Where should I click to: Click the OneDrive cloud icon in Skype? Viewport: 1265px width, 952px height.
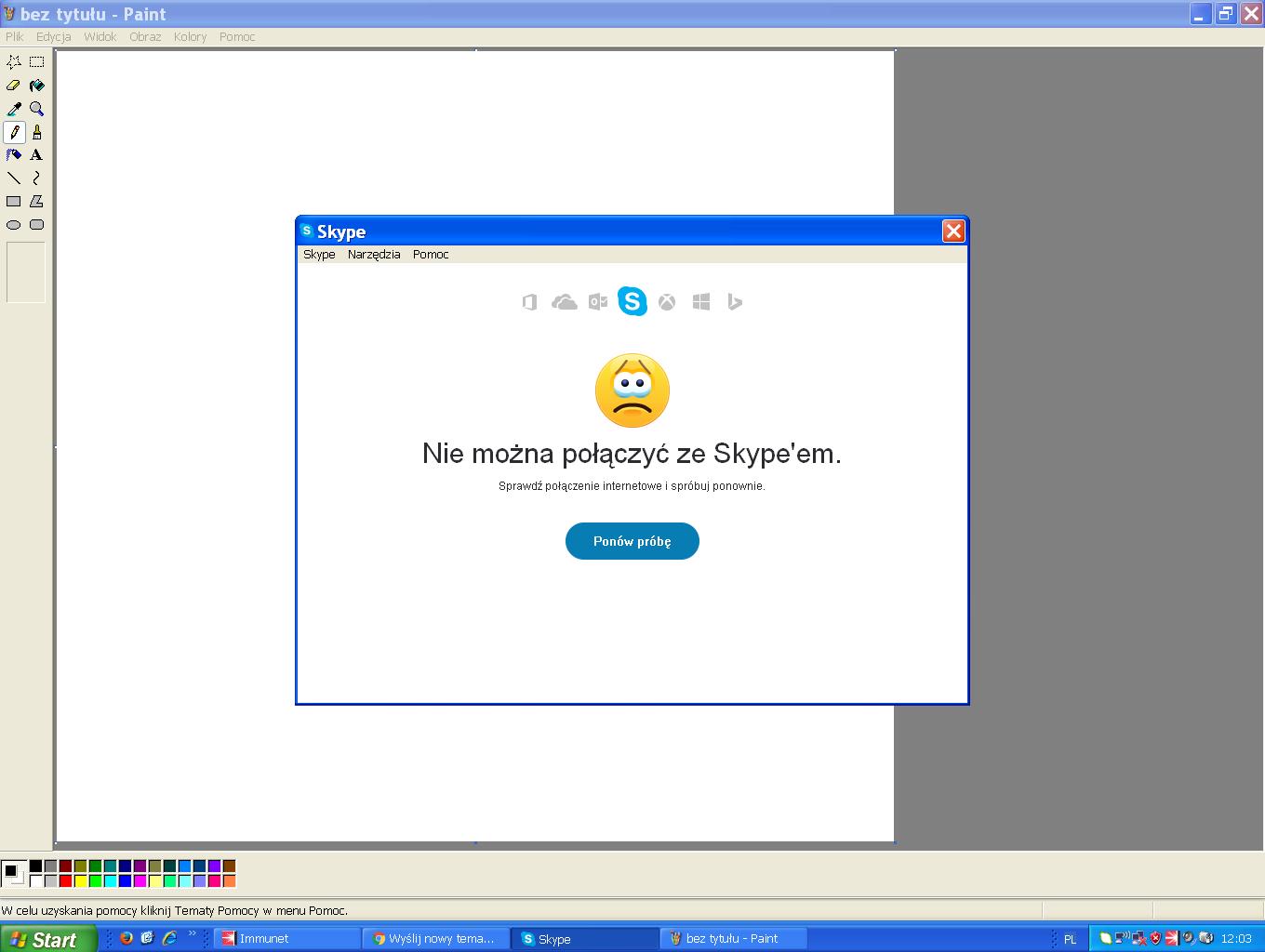[x=564, y=302]
